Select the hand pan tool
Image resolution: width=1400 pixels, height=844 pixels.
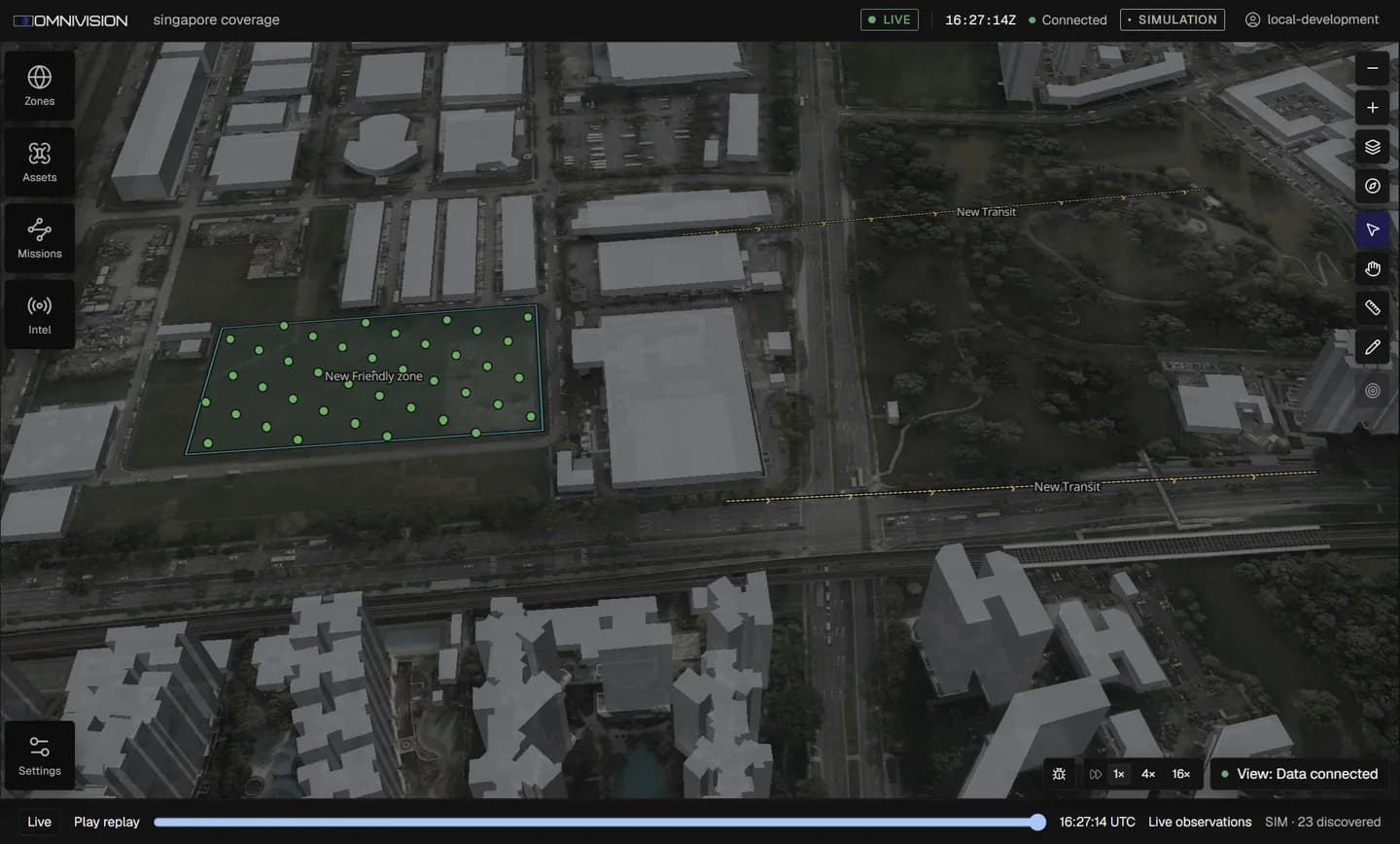click(x=1372, y=268)
